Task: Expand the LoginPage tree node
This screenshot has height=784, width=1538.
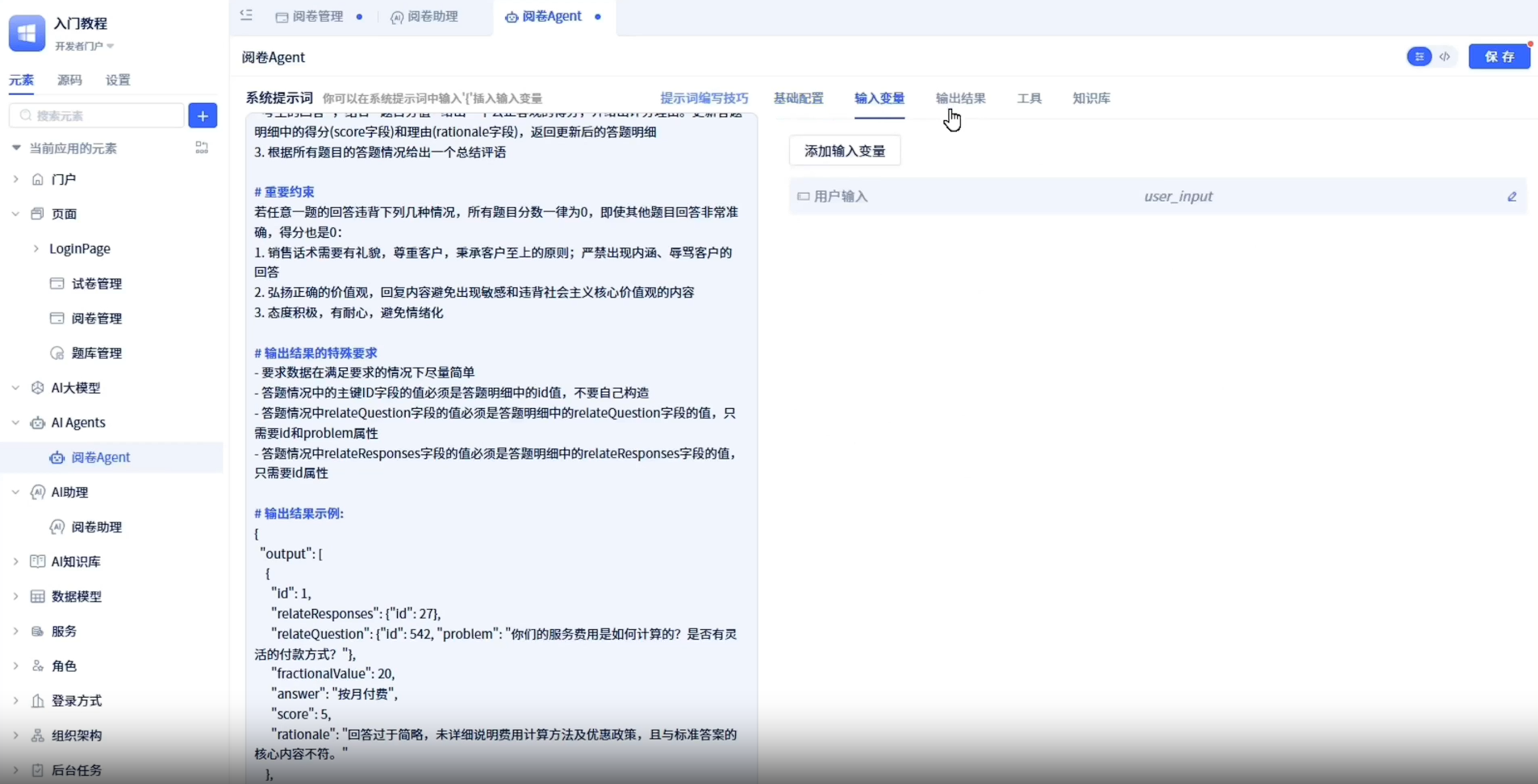Action: click(x=36, y=249)
